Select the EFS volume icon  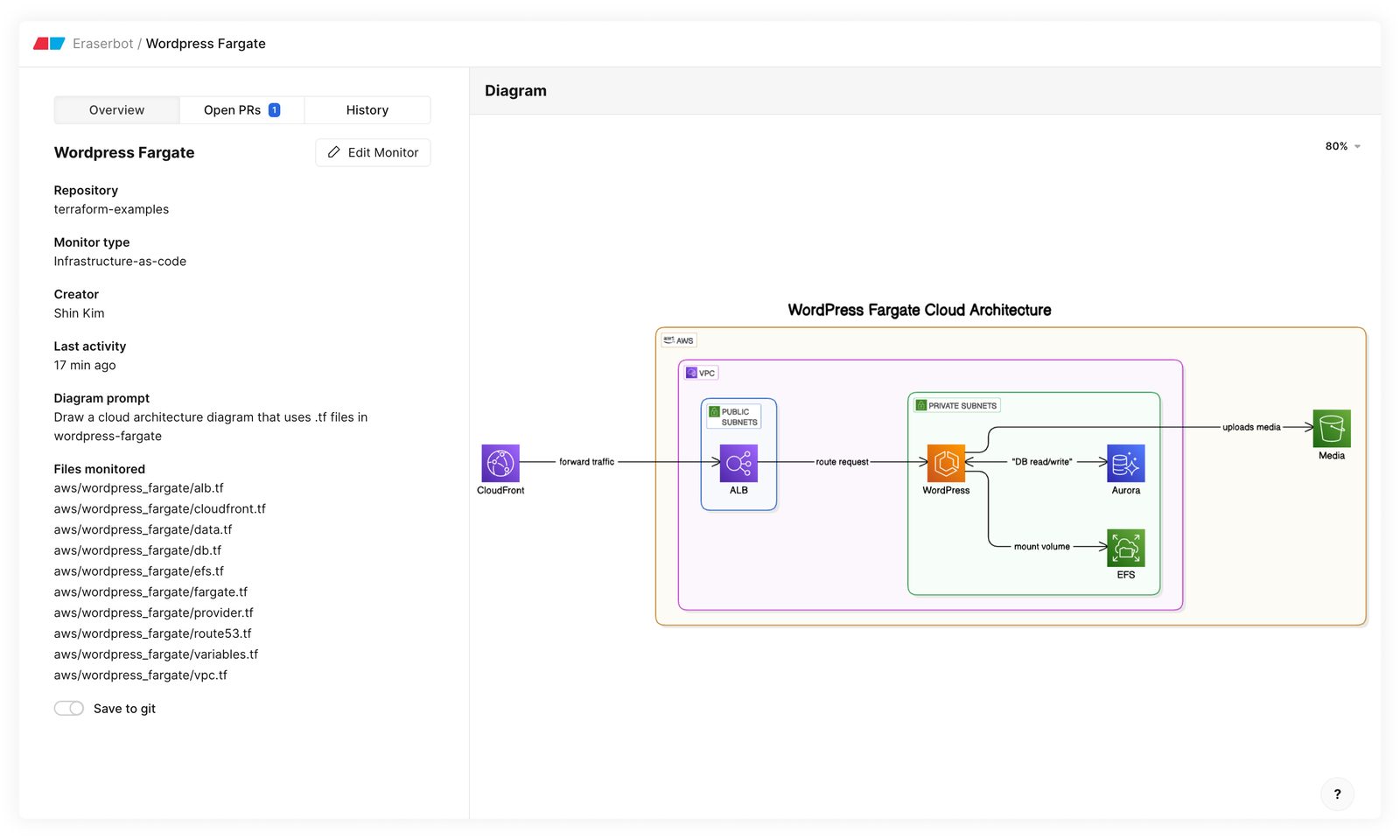coord(1126,548)
